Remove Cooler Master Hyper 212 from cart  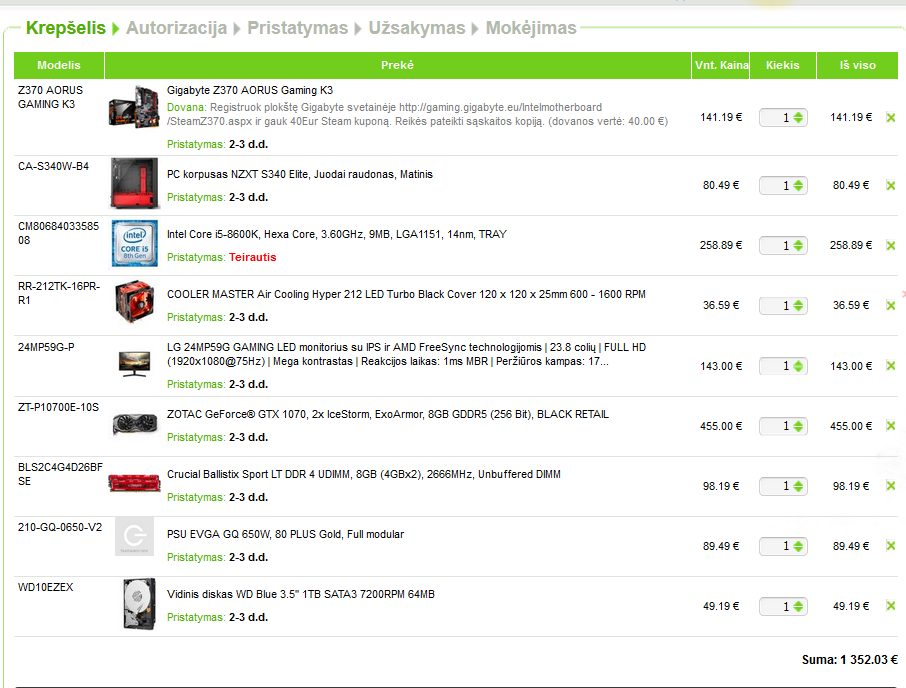[890, 306]
